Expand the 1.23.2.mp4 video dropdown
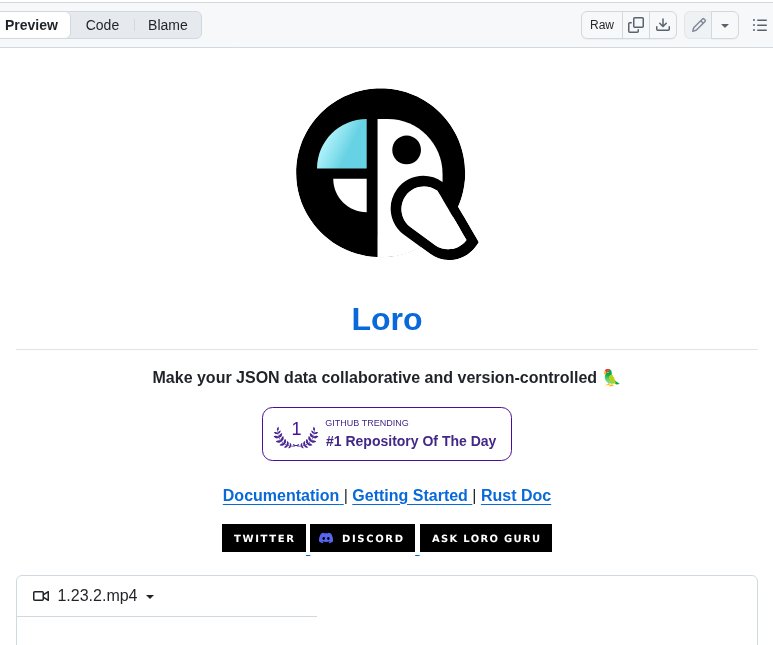Screen dimensions: 773x645 pyautogui.click(x=150, y=597)
